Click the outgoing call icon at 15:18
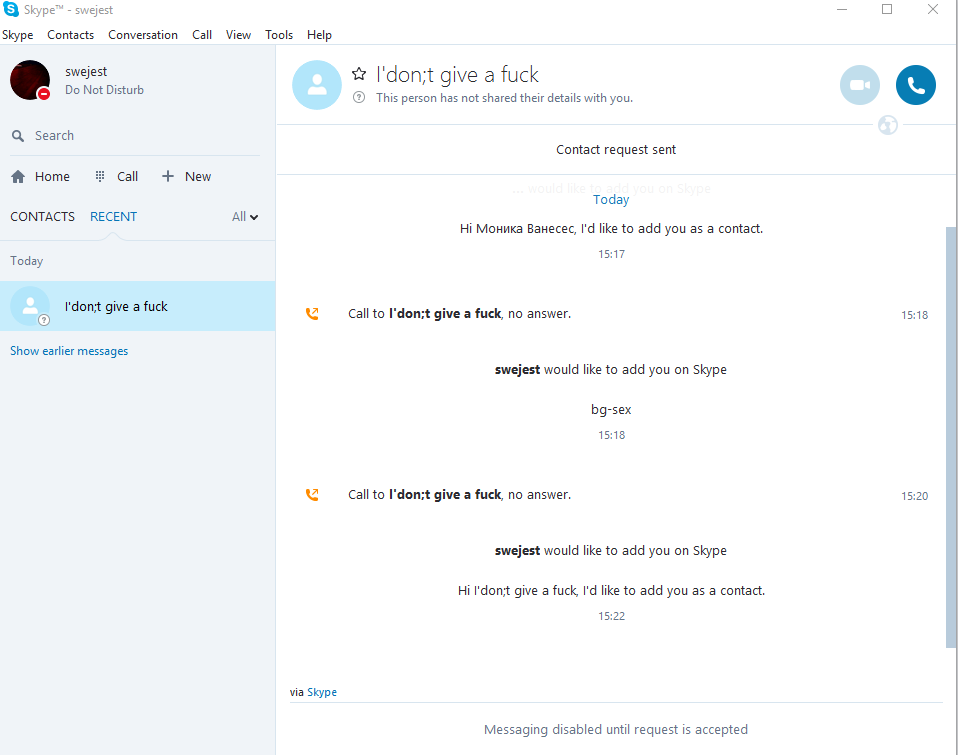The image size is (958, 755). coord(312,314)
